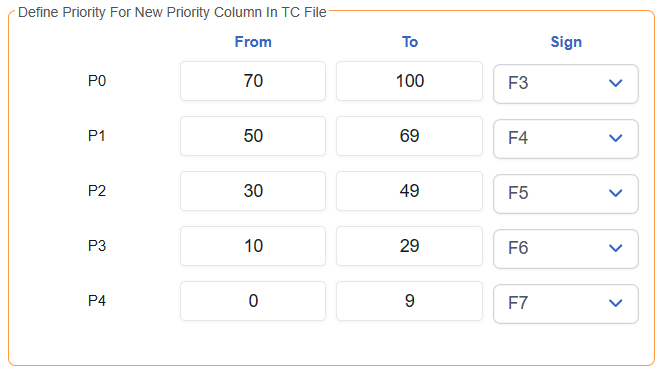Click the chevron arrow in F6 dropdown
659x368 pixels.
tap(616, 248)
